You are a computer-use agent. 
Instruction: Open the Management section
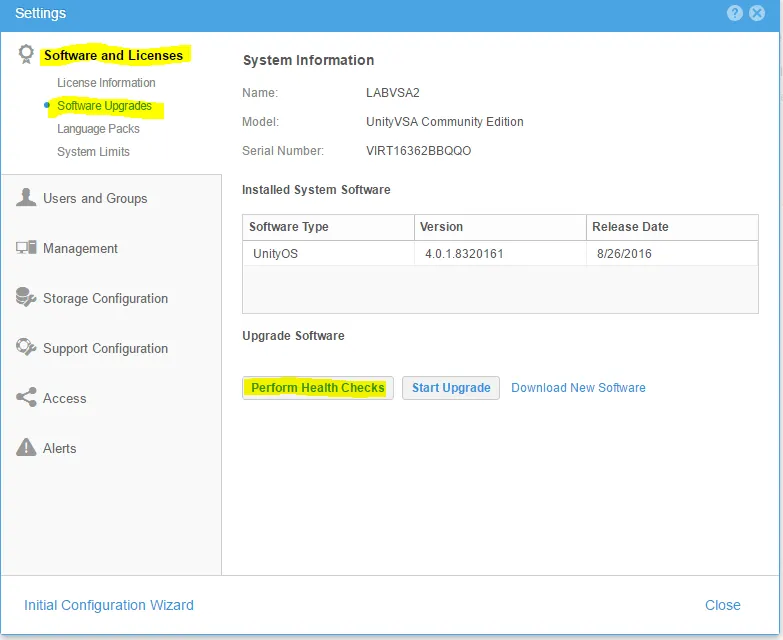pyautogui.click(x=80, y=248)
